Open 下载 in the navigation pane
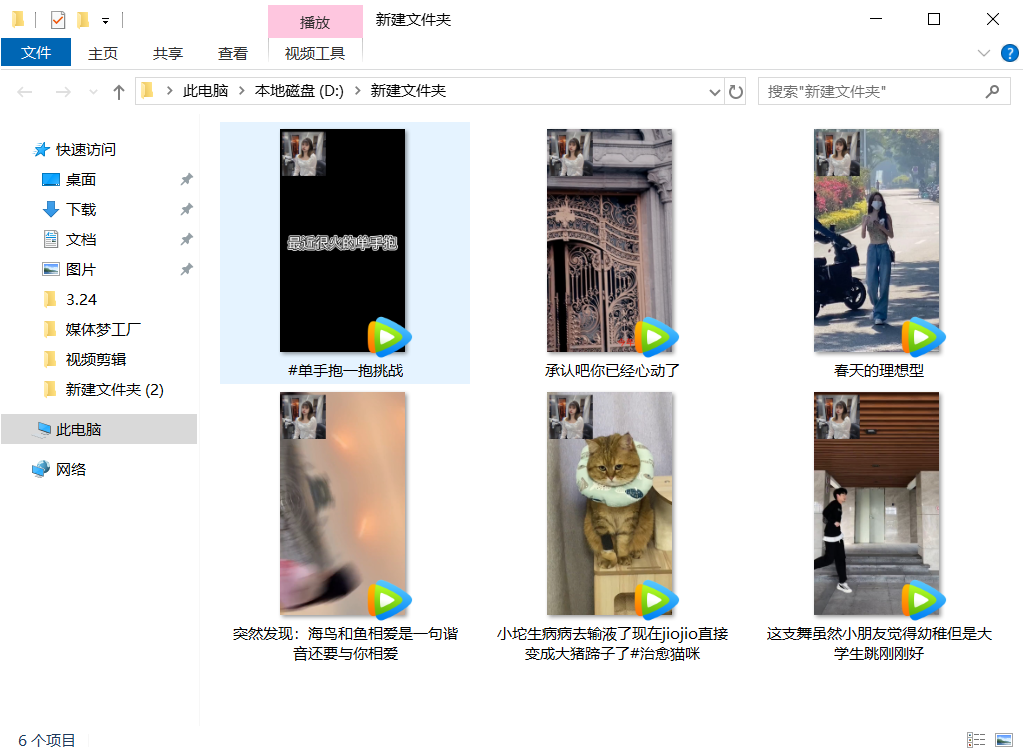Image resolution: width=1024 pixels, height=756 pixels. [81, 210]
